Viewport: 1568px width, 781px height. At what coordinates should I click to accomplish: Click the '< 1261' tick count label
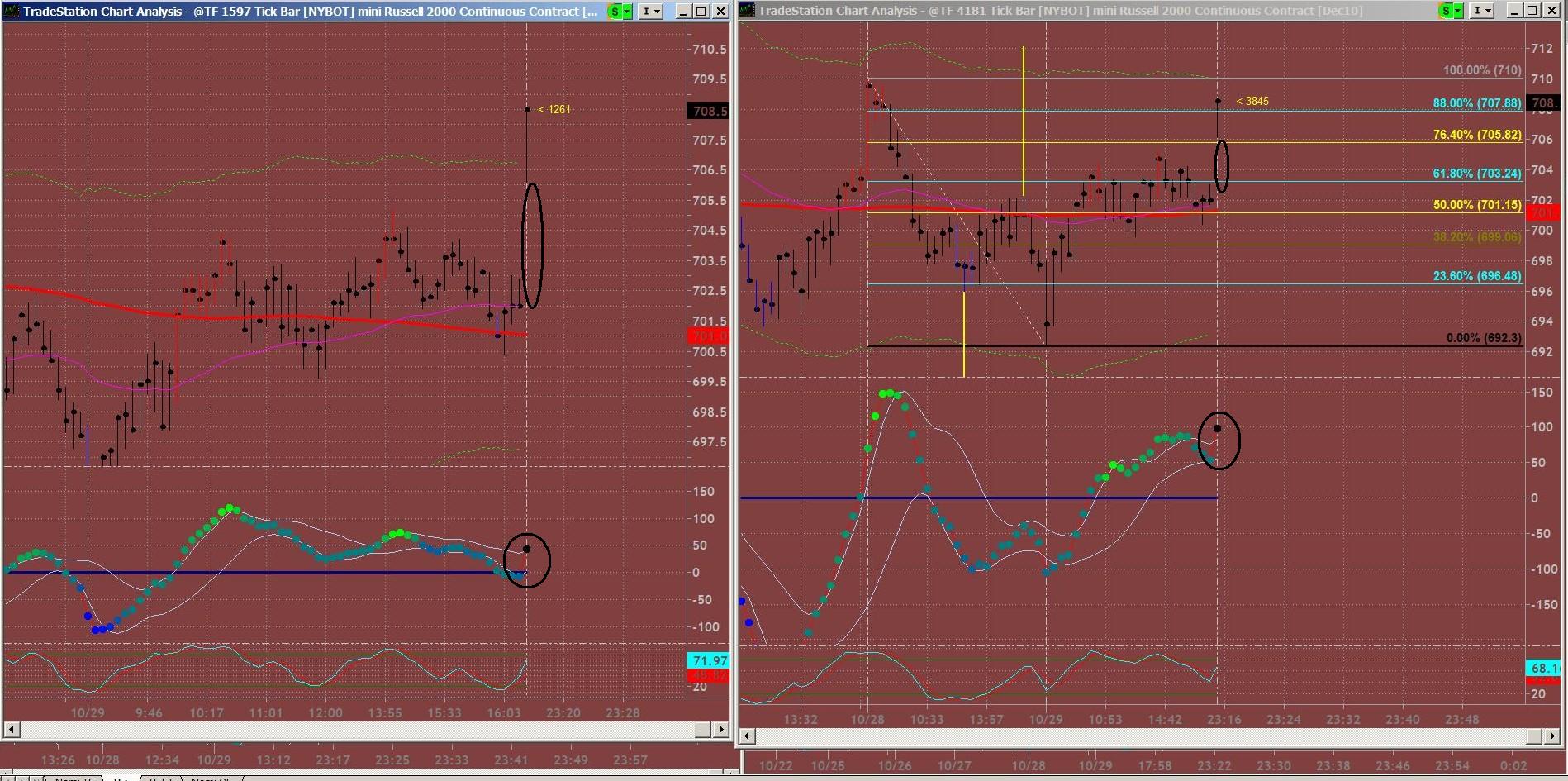point(554,109)
